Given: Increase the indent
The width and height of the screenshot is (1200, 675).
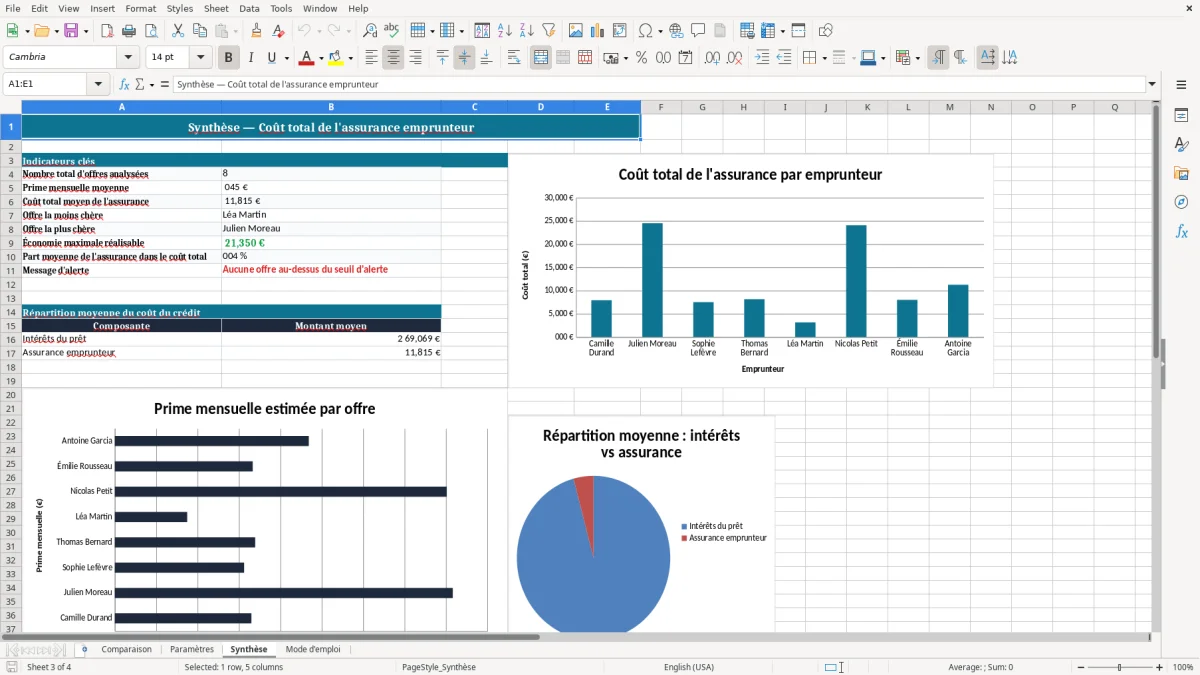Looking at the screenshot, I should (762, 58).
